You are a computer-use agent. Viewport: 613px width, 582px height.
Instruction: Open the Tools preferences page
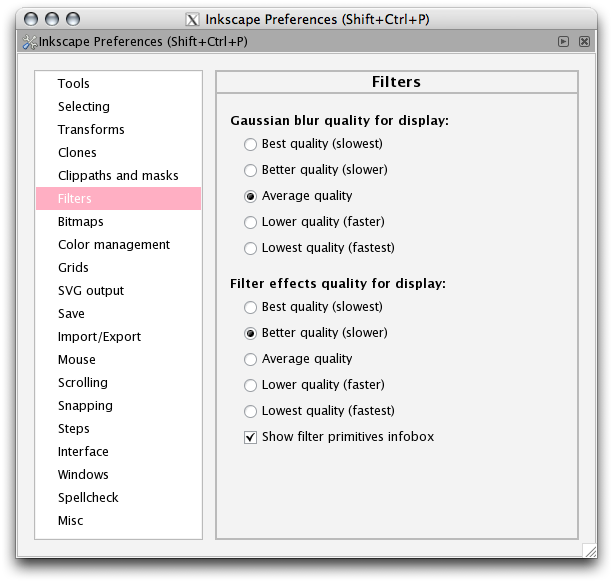(118, 84)
